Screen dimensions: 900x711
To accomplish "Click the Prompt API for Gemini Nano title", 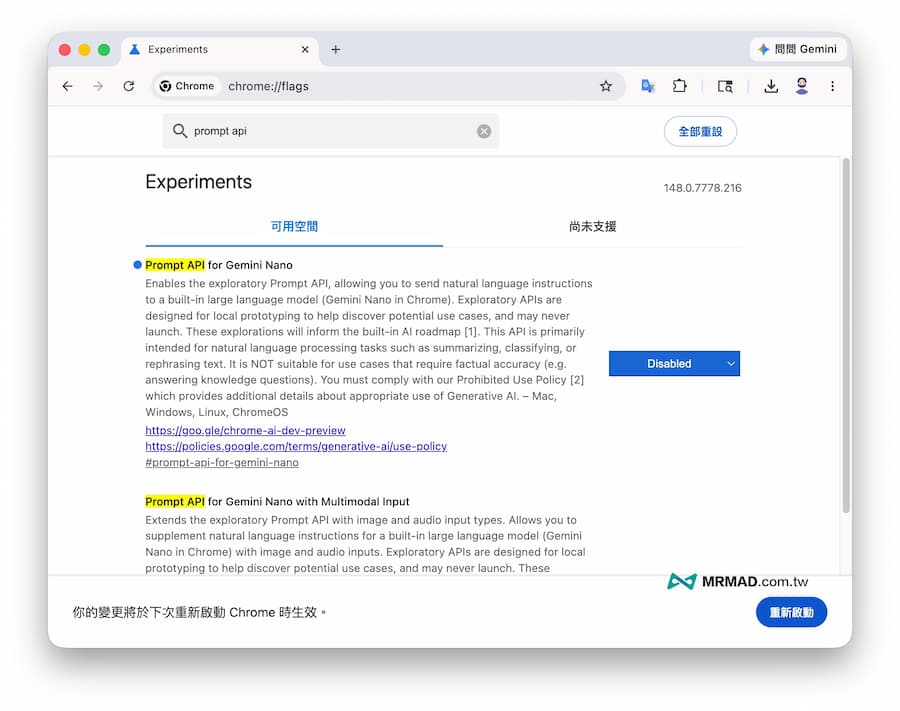I will click(x=219, y=265).
